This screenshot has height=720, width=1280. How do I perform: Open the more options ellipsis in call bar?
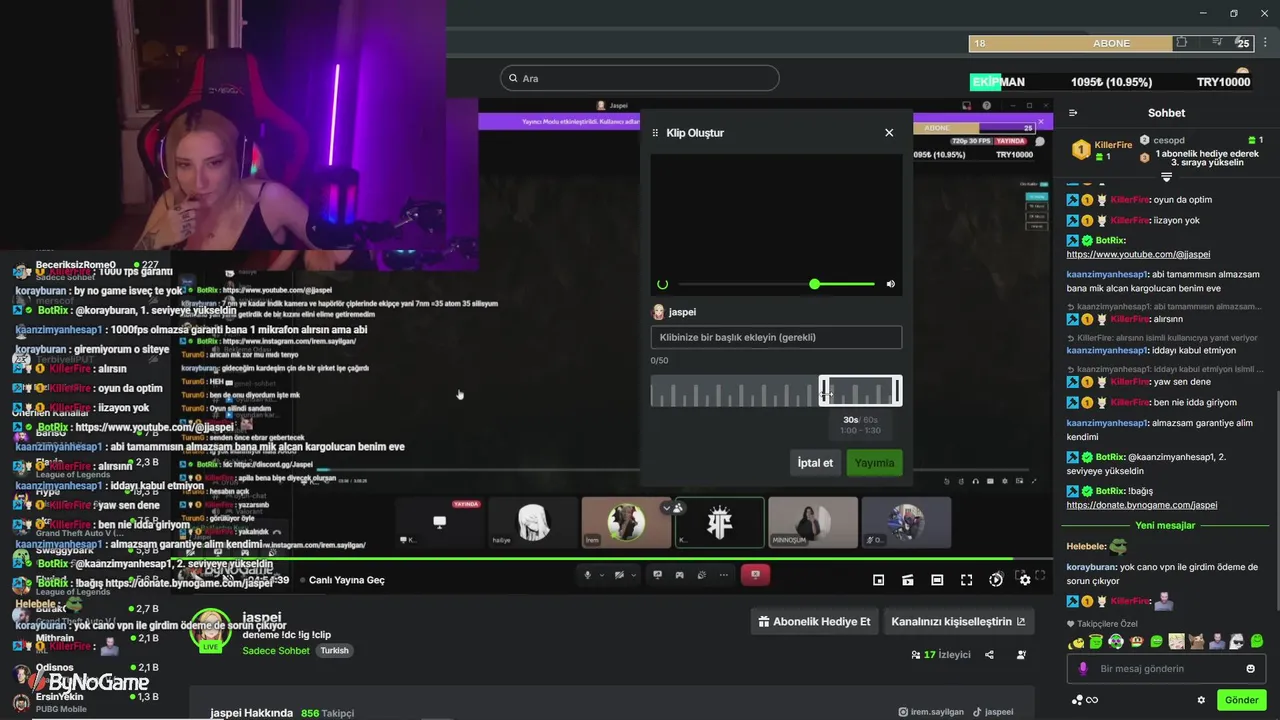tap(723, 575)
